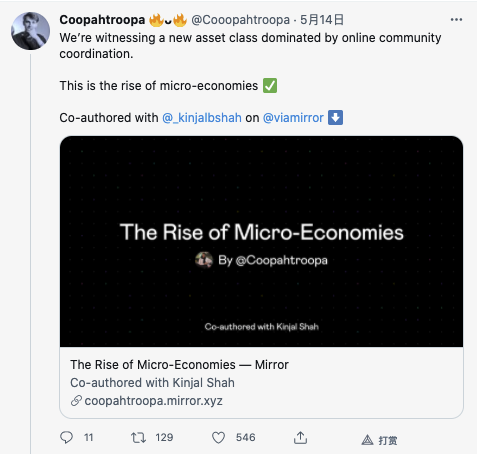The height and width of the screenshot is (454, 477).
Task: Click the 11 replies count
Action: pos(88,437)
